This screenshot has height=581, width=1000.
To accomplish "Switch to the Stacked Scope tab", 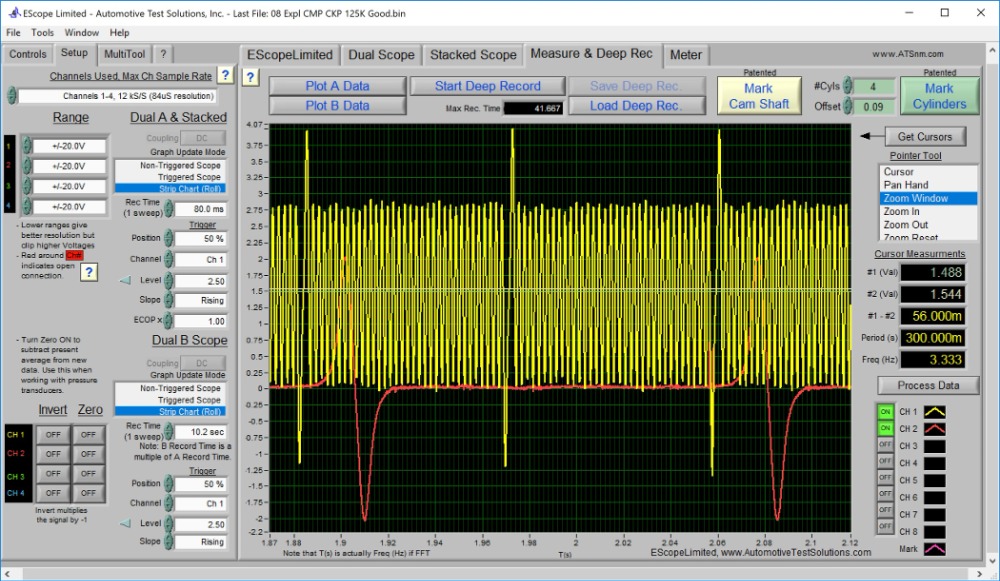I will click(473, 55).
